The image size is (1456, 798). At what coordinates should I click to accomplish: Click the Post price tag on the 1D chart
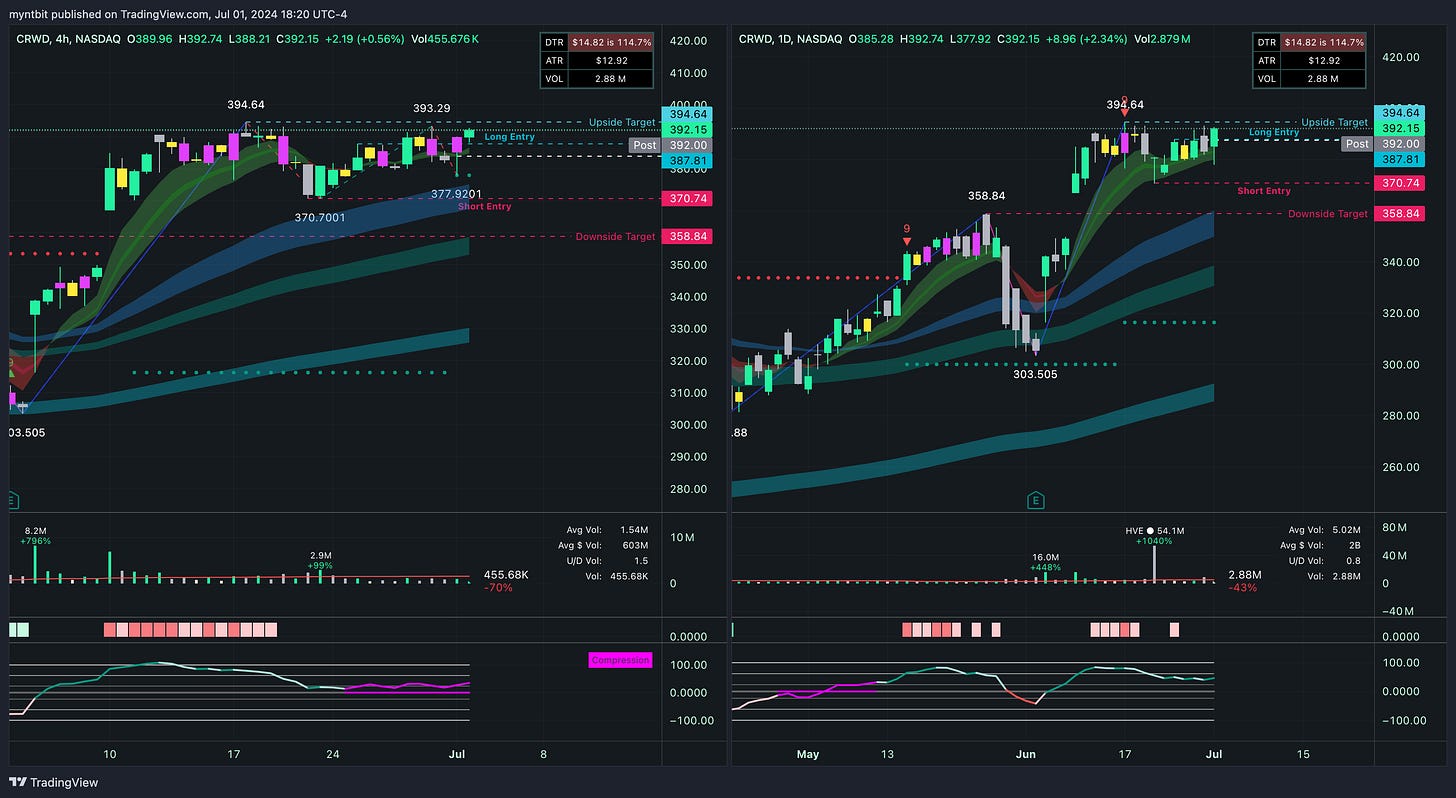(1357, 144)
